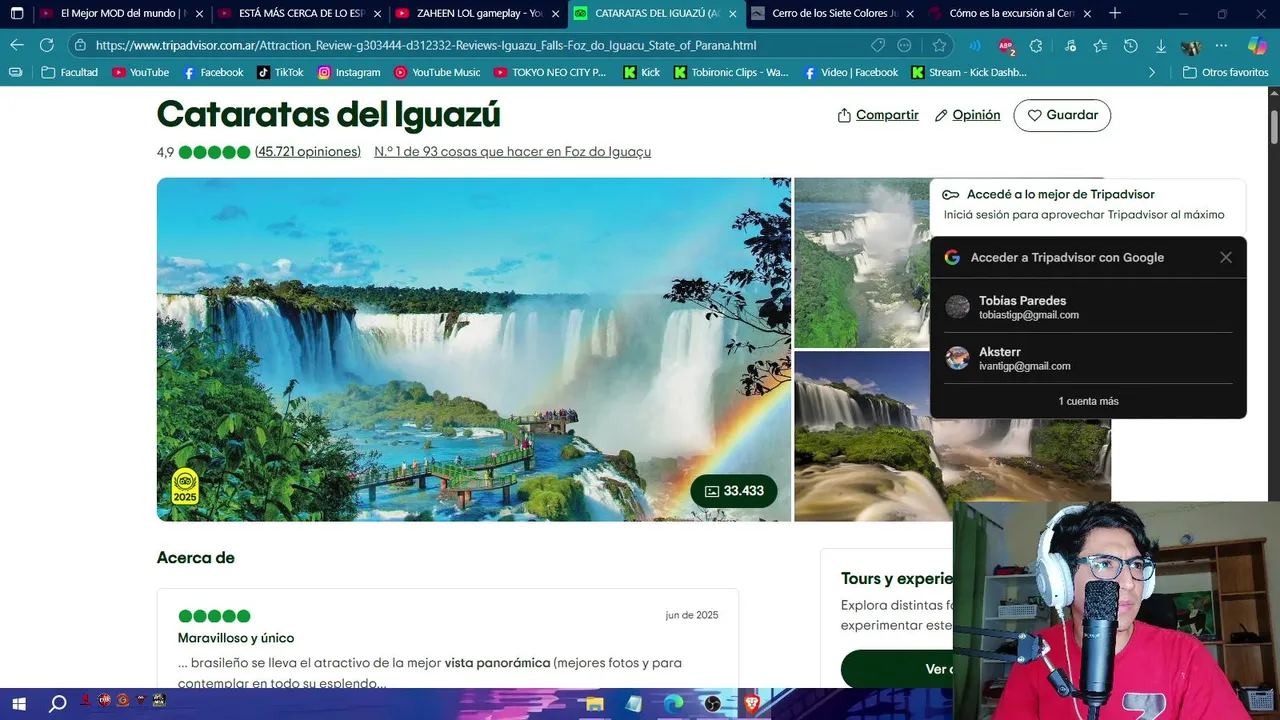
Task: Open Tobironic Clips bookmark
Action: click(731, 72)
